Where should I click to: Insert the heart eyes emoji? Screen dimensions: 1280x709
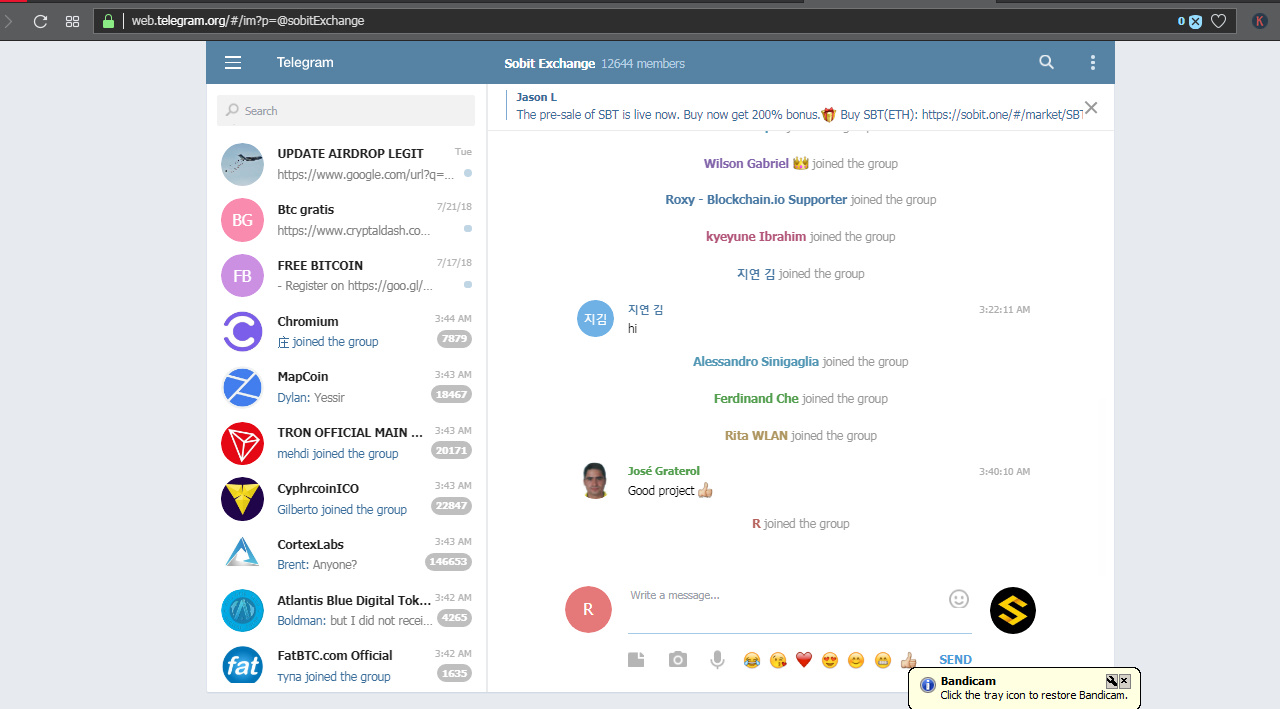pos(829,660)
